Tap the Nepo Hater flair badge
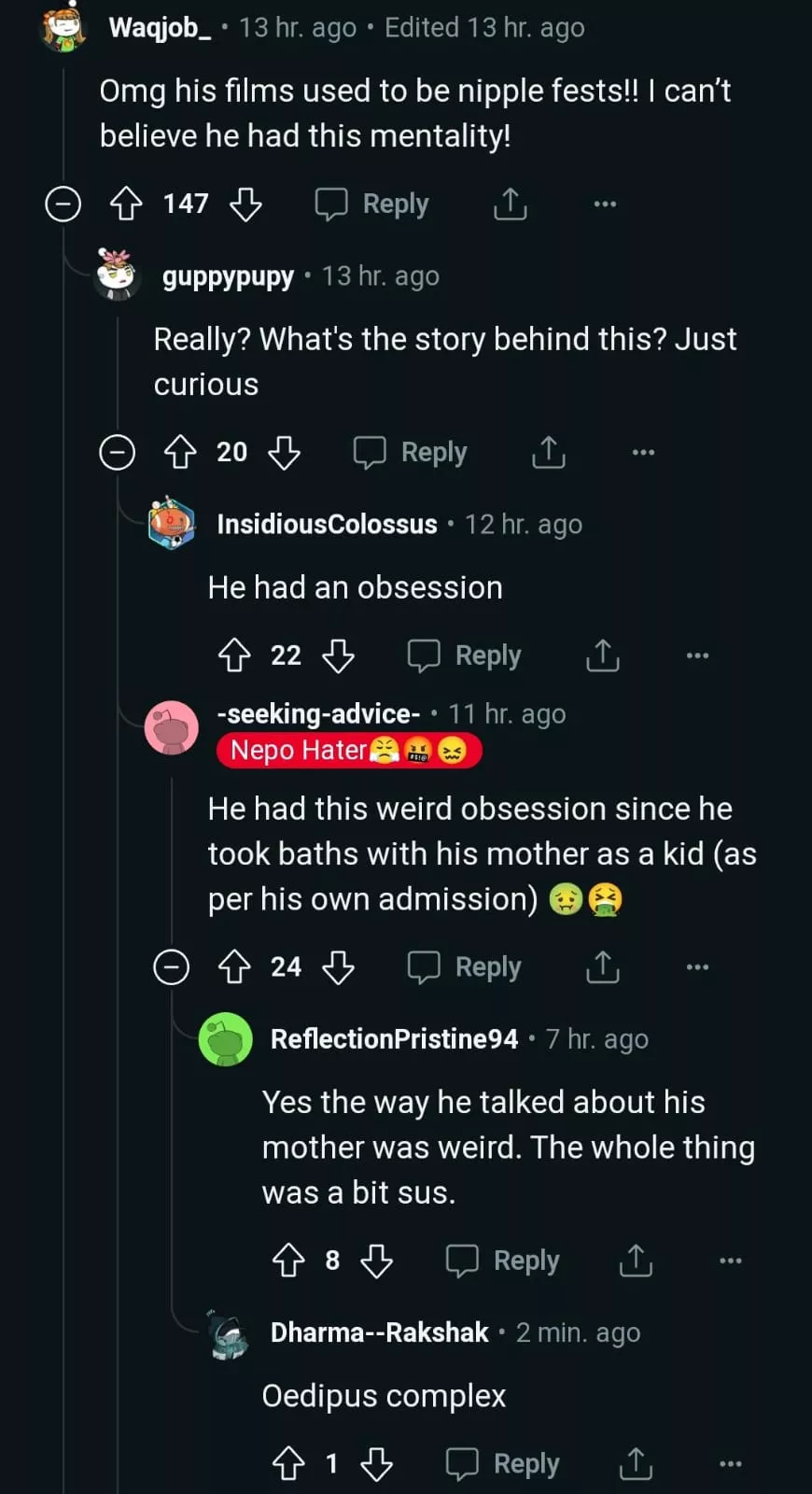This screenshot has width=812, height=1494. (x=349, y=750)
